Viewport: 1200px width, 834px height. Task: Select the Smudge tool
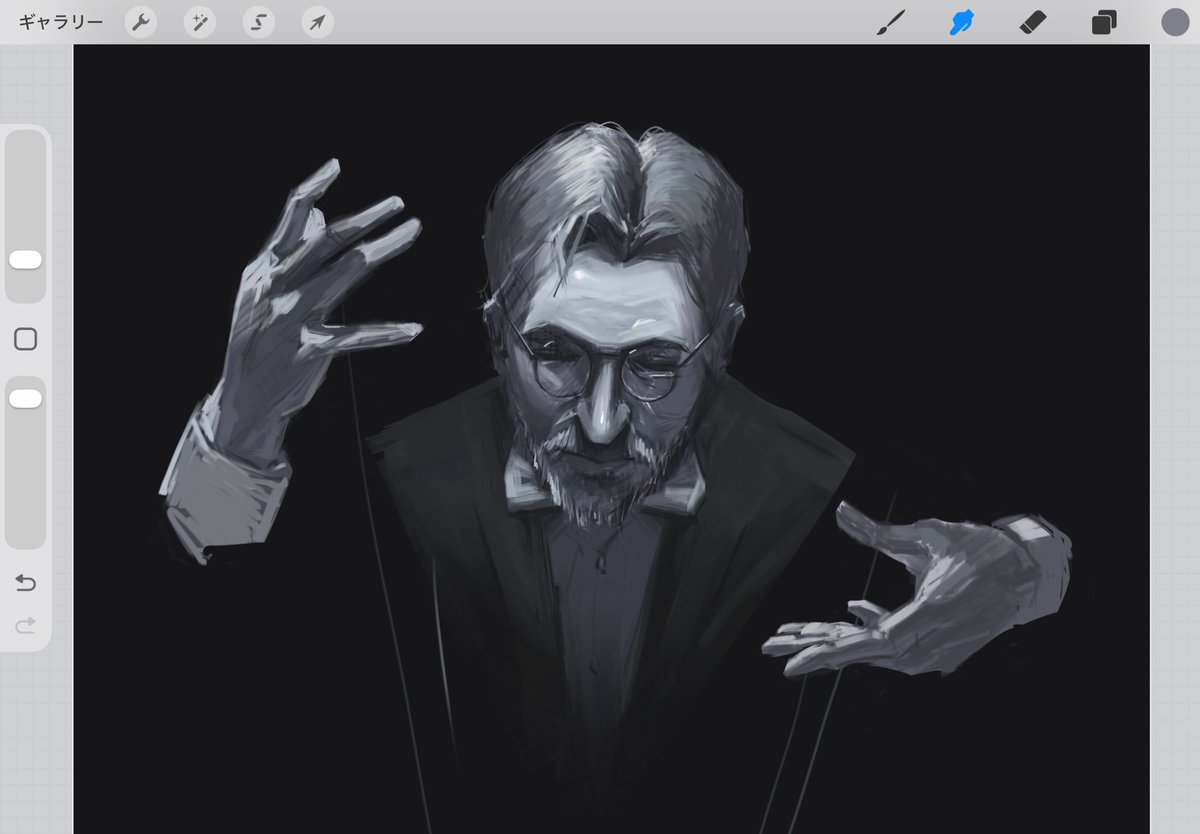click(962, 22)
